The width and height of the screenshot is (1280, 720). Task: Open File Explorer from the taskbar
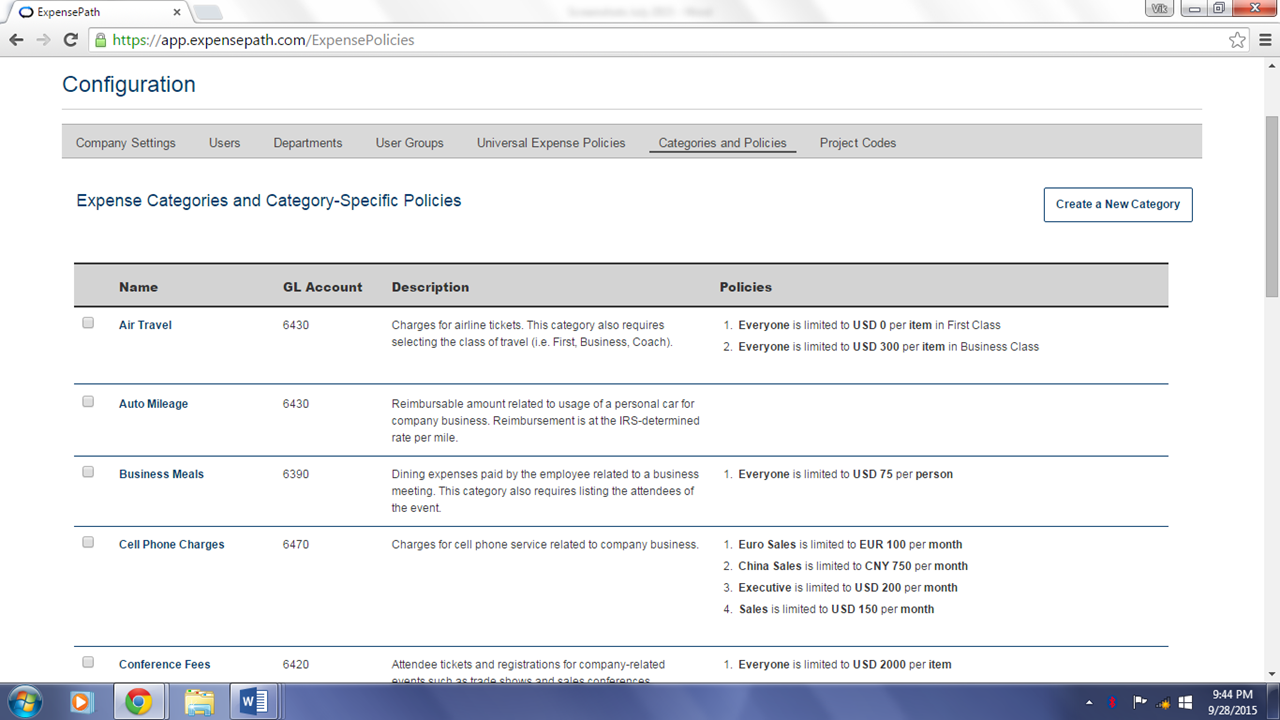[199, 702]
